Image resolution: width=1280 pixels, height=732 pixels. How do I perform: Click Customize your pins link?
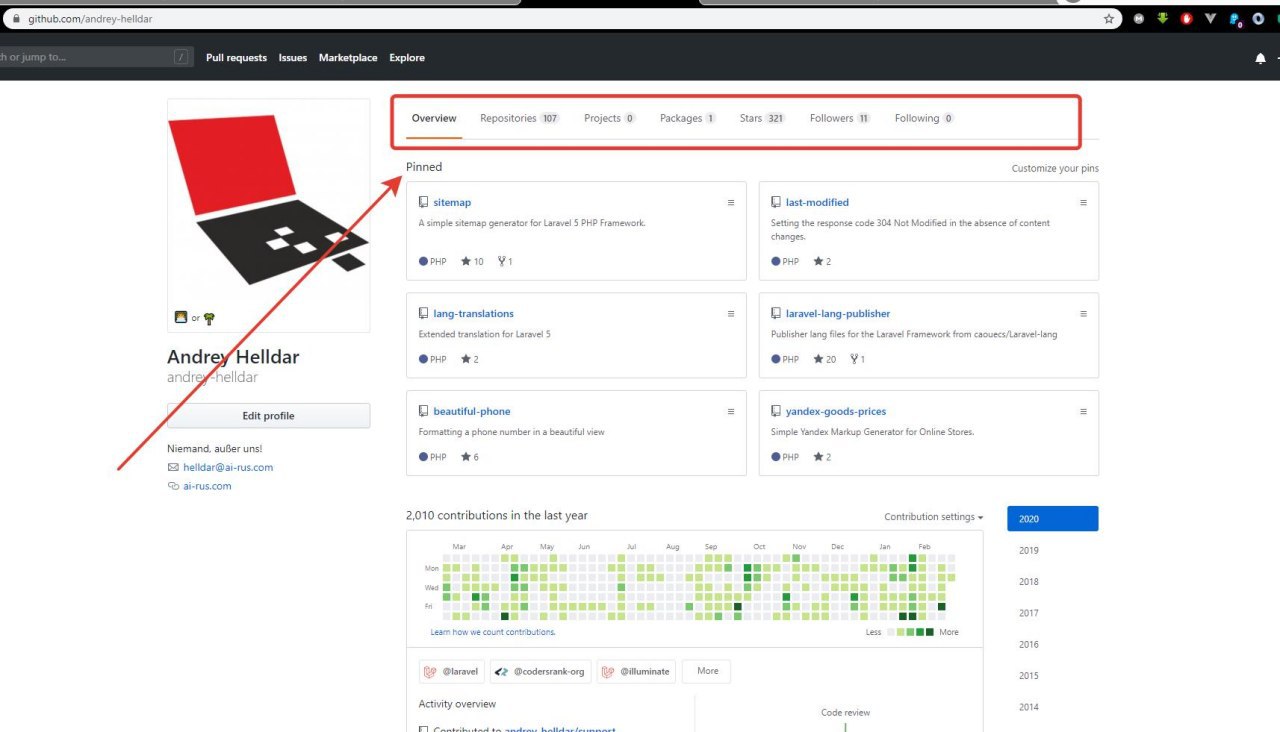[x=1055, y=168]
